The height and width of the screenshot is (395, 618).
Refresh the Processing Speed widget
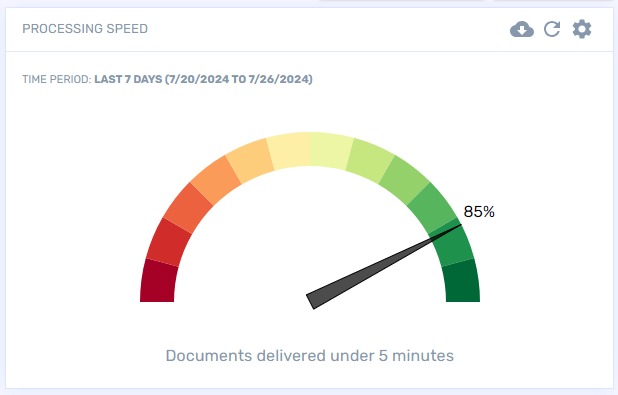tap(552, 29)
